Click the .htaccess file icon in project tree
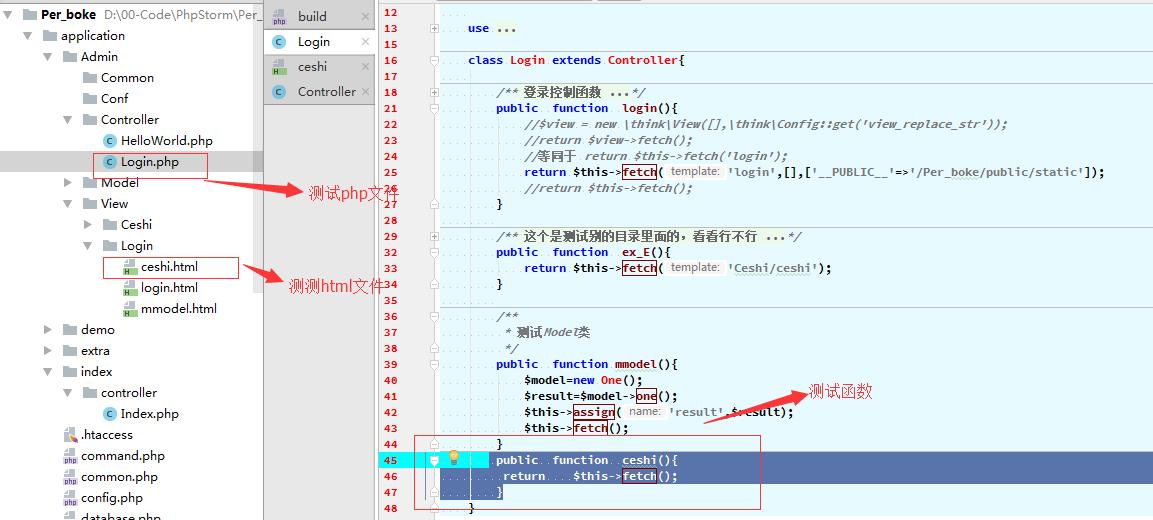 (70, 435)
